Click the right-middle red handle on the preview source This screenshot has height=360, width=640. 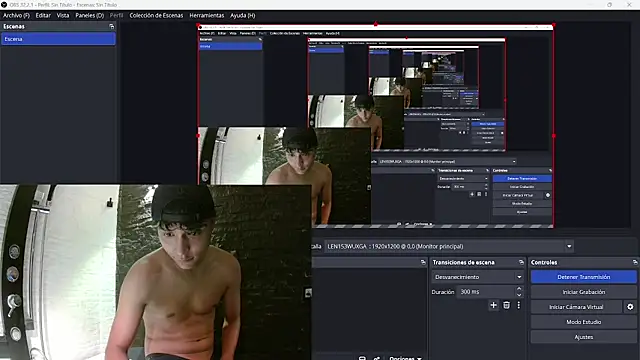553,136
